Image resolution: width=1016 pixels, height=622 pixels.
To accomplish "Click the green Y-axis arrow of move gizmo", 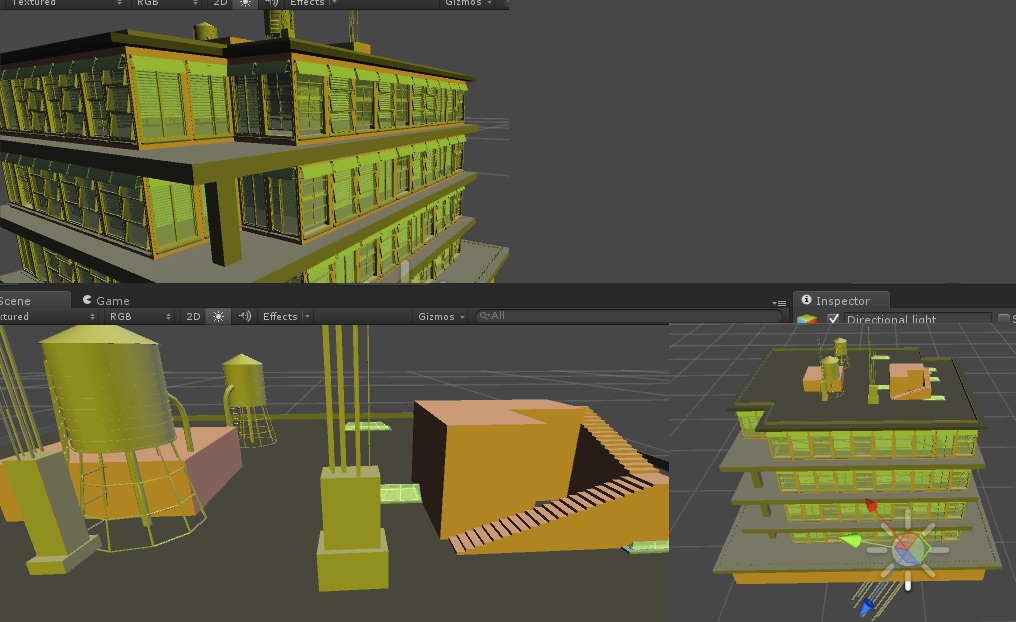I will pos(849,540).
